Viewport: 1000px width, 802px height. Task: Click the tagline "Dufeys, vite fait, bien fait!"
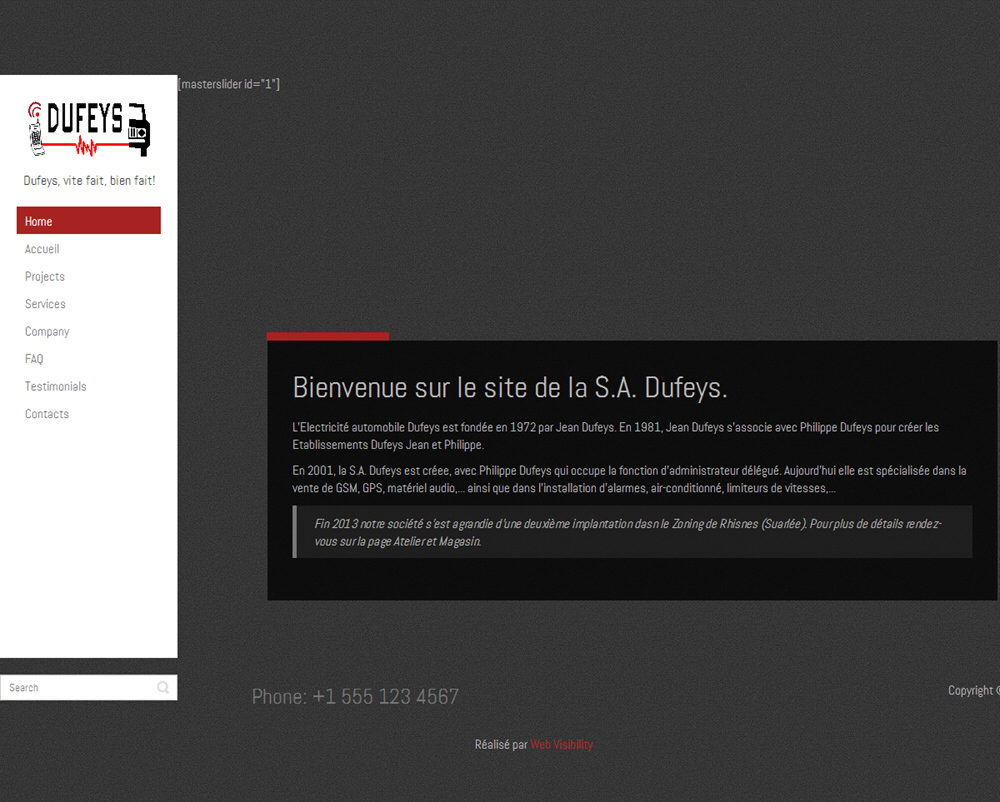coord(89,181)
